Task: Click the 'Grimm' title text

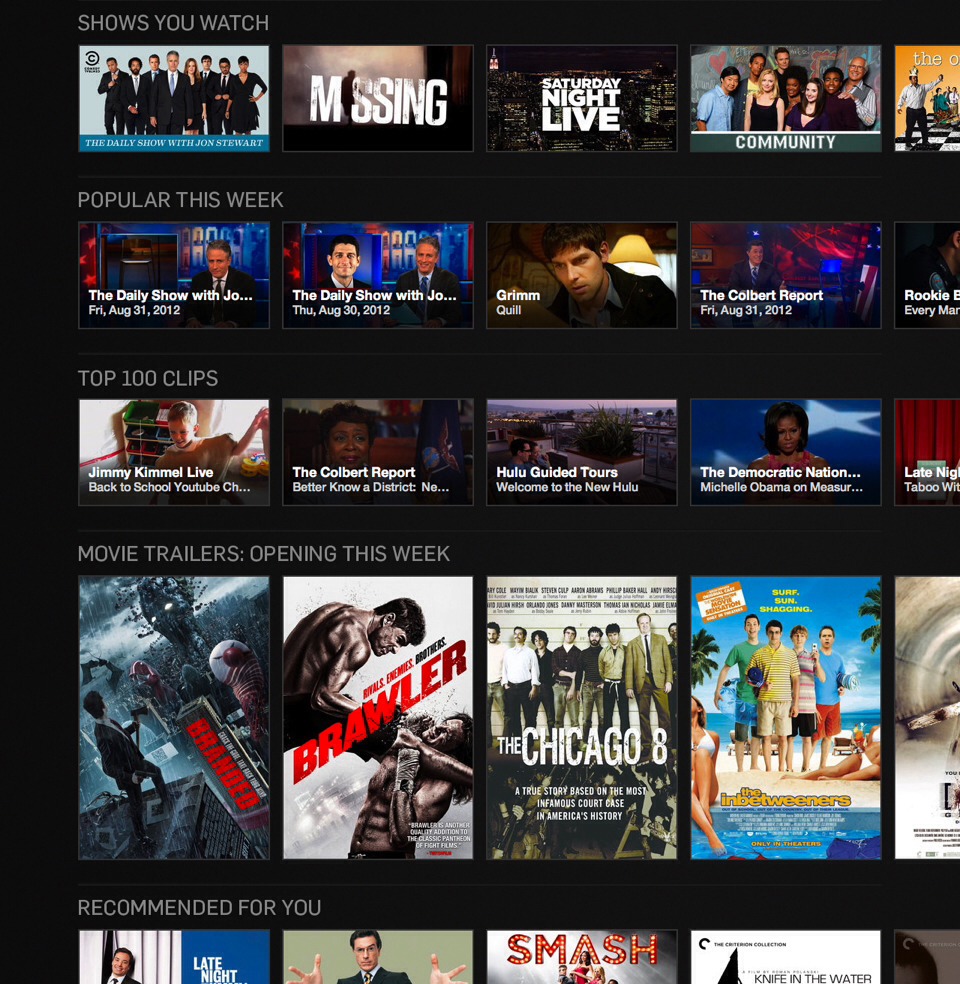Action: coord(518,296)
